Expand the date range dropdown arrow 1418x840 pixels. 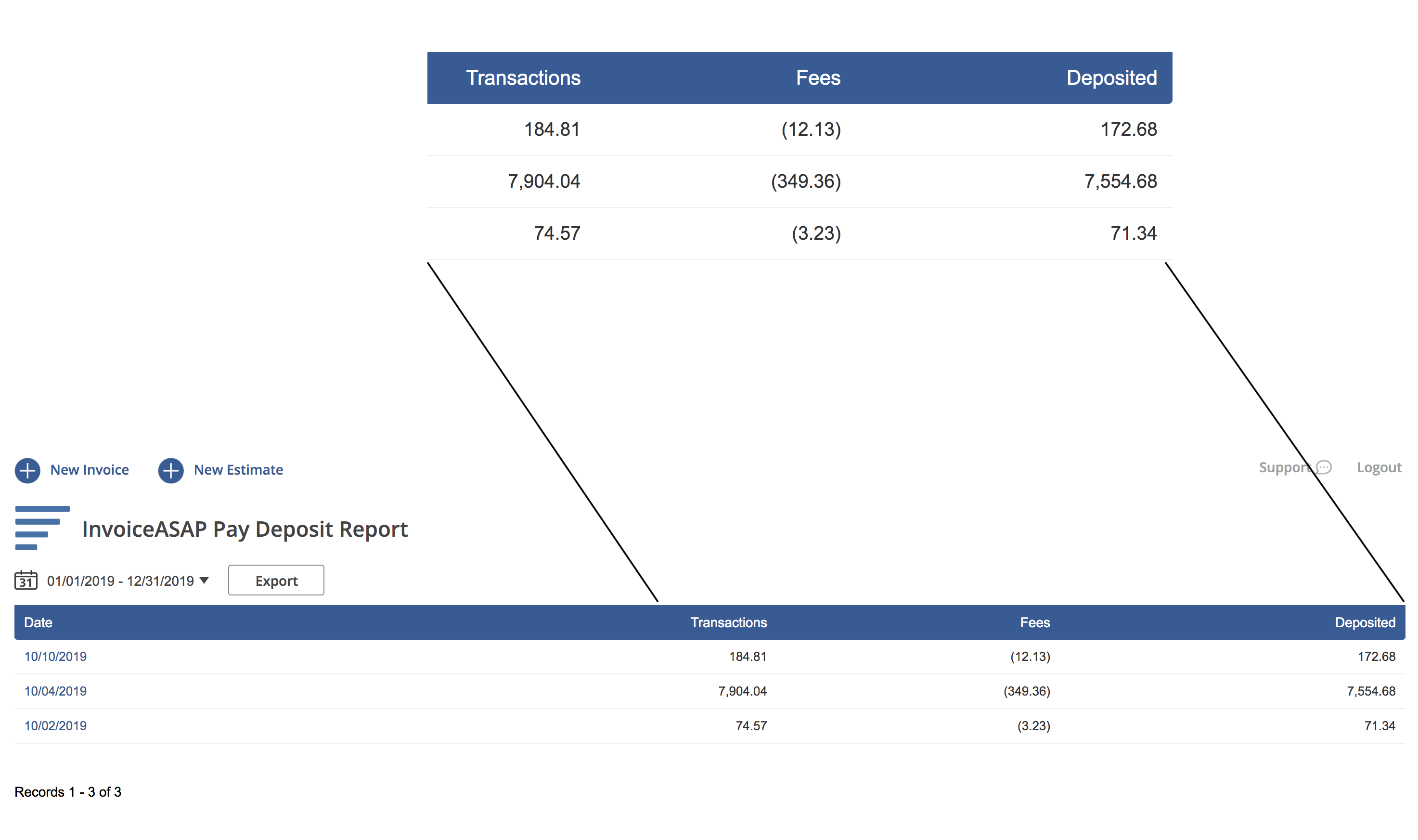[x=204, y=580]
